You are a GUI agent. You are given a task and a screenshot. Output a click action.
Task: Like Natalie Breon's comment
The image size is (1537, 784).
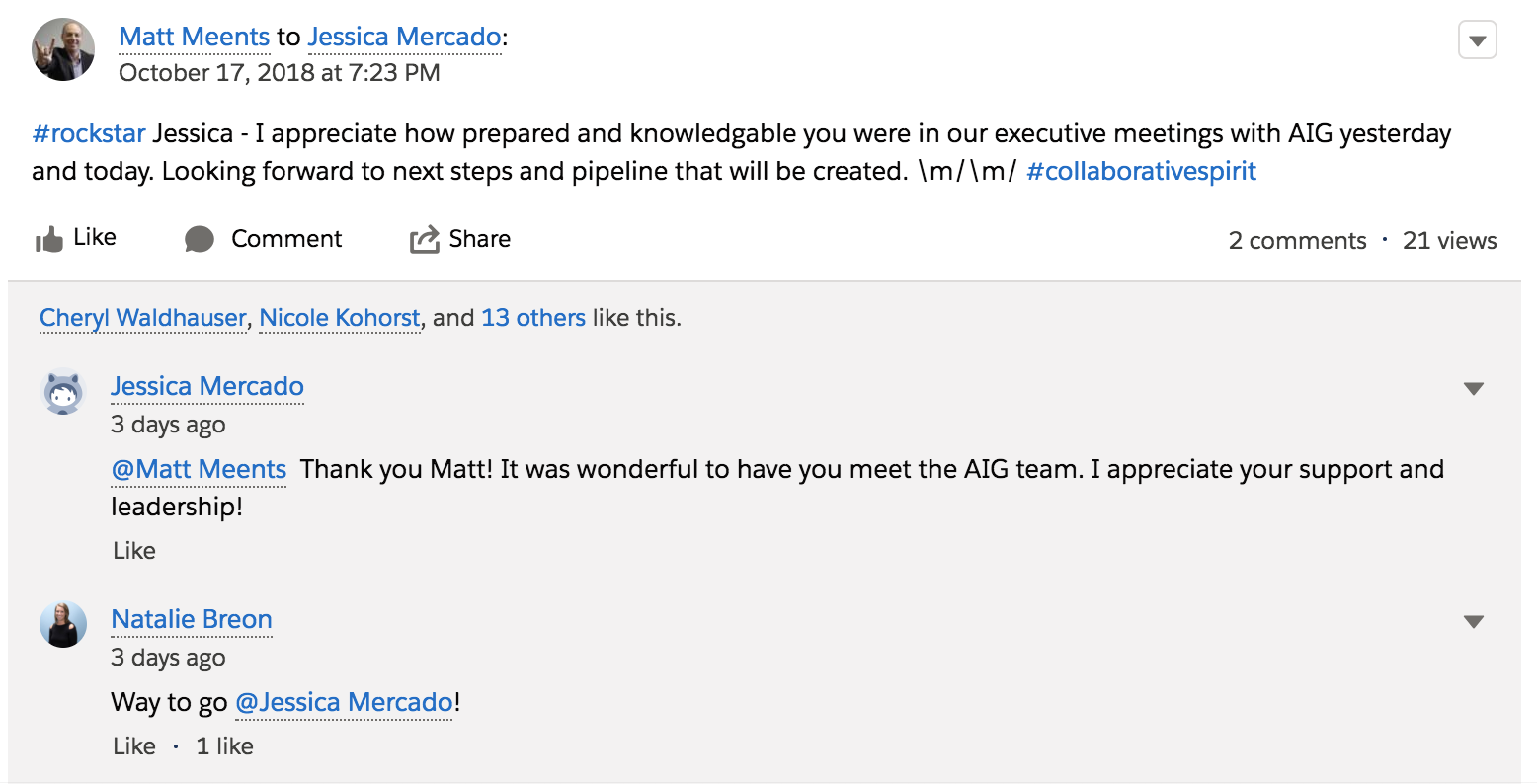click(134, 746)
